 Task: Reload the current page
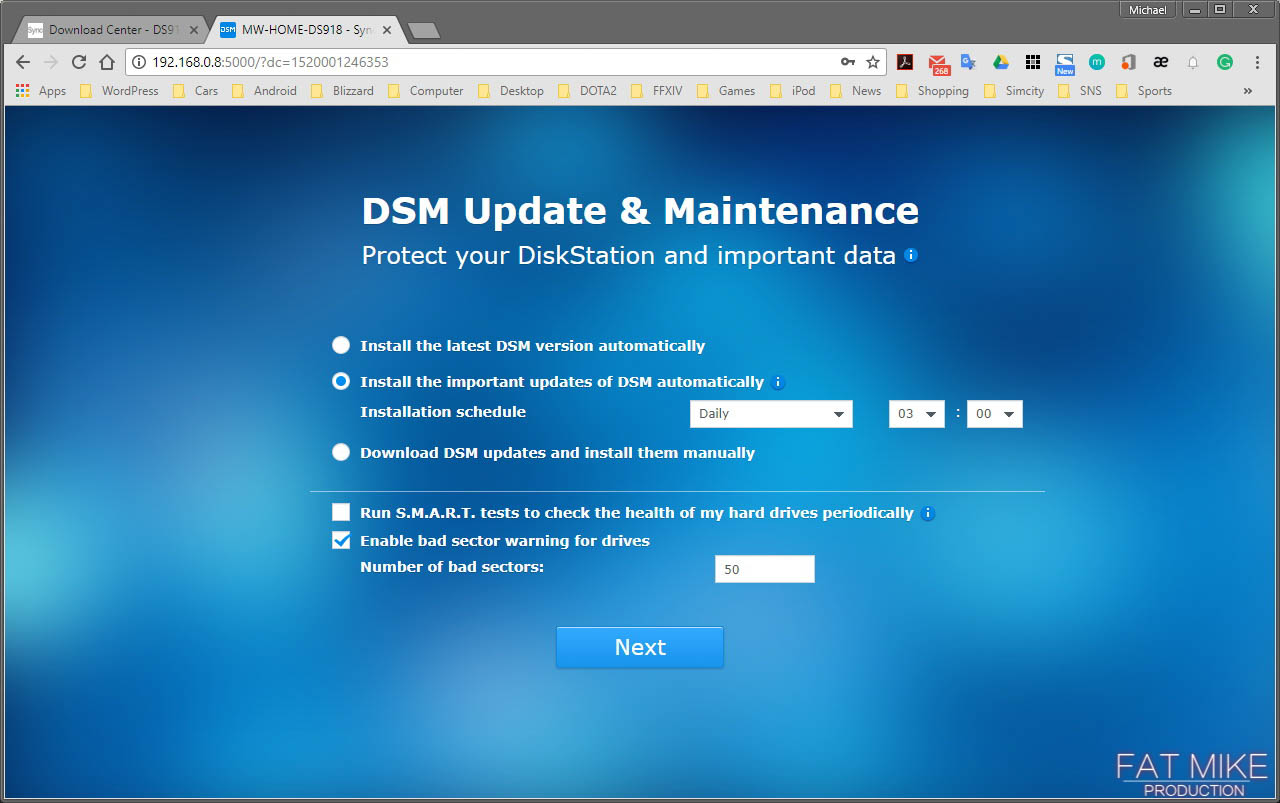click(x=79, y=62)
